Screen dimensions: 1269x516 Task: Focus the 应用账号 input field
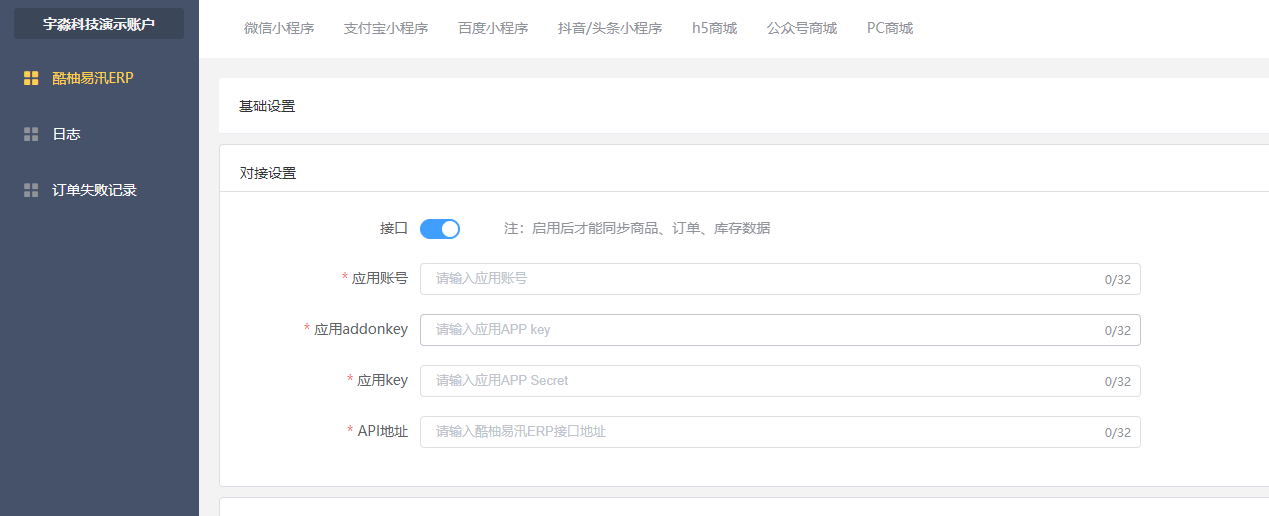(780, 279)
